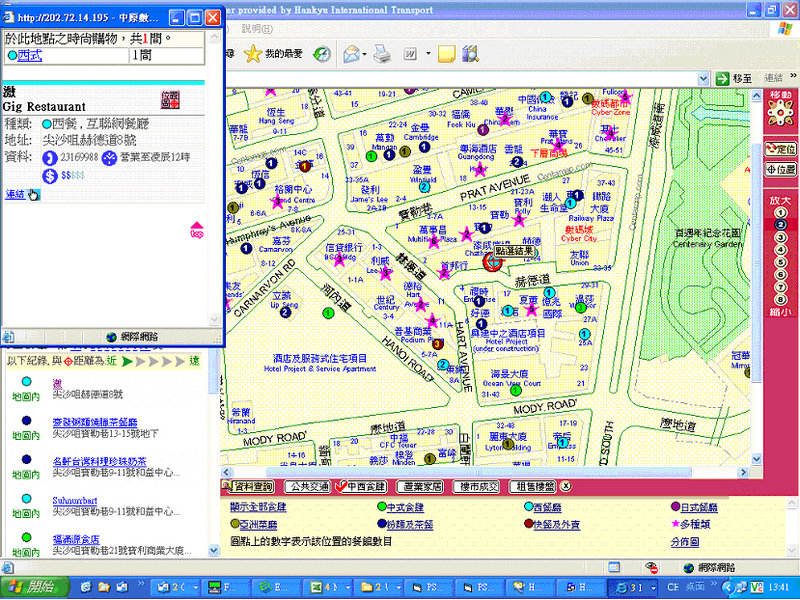Click the Favorites star icon in the toolbar
The width and height of the screenshot is (800, 600).
point(253,53)
